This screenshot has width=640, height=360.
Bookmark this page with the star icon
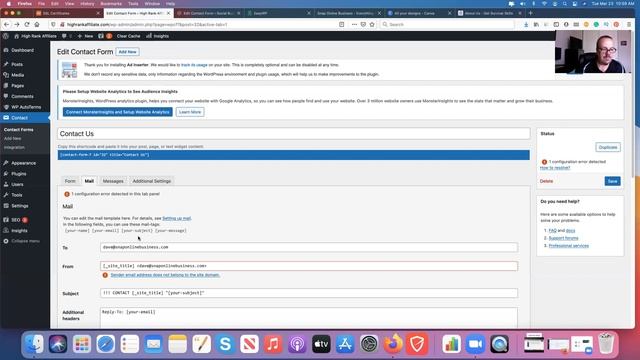click(372, 24)
